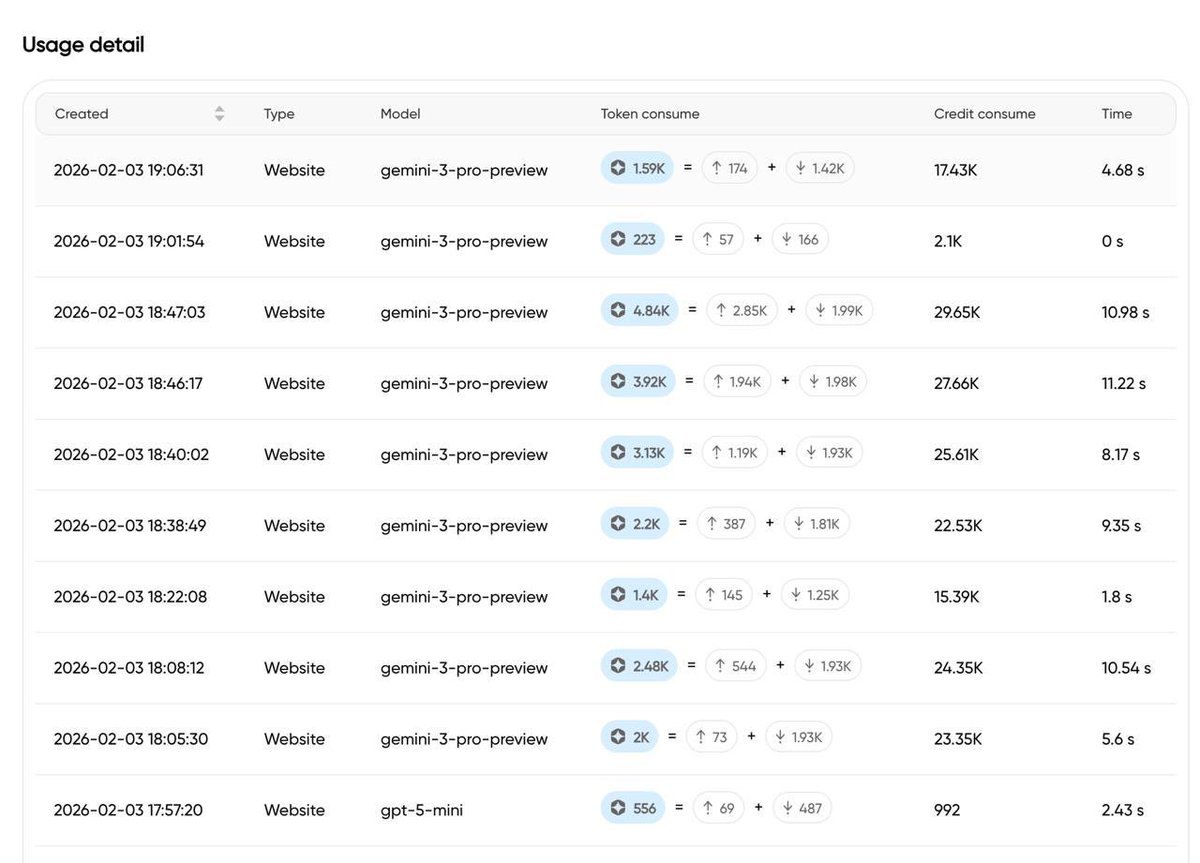The image size is (1200, 863).
Task: Click input tokens pill showing 174
Action: [730, 168]
